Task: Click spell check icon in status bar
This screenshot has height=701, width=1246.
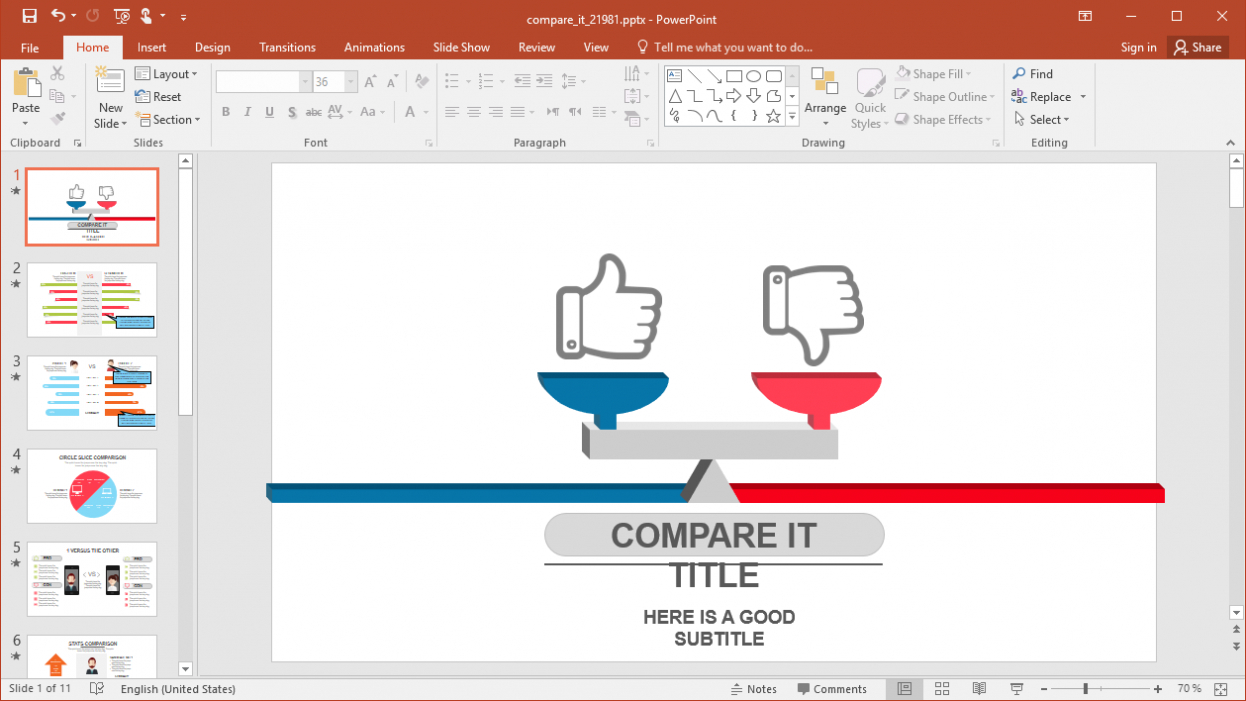Action: tap(97, 689)
